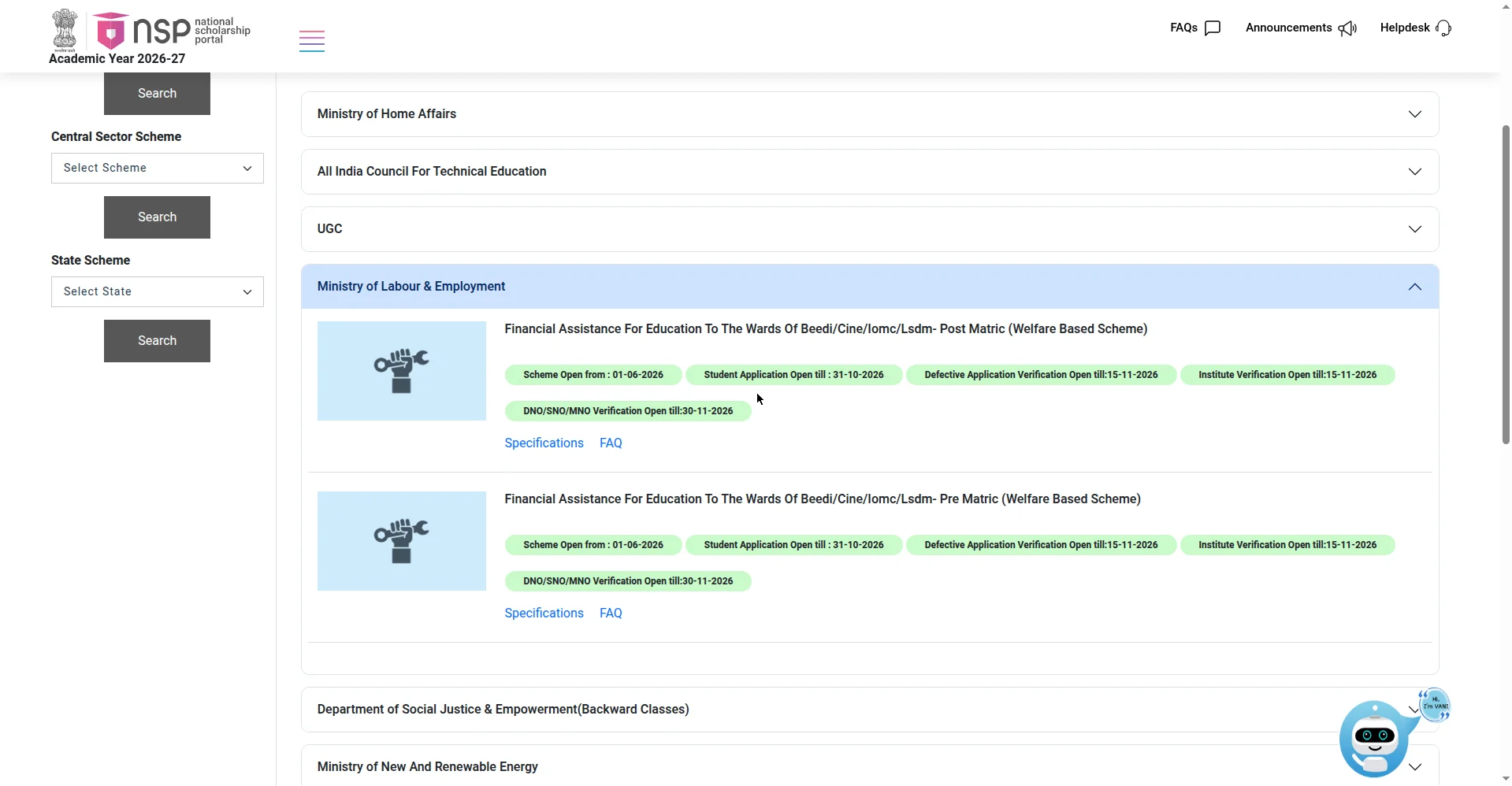Collapse Ministry of Labour & Employment section
1512x786 pixels.
click(x=870, y=287)
